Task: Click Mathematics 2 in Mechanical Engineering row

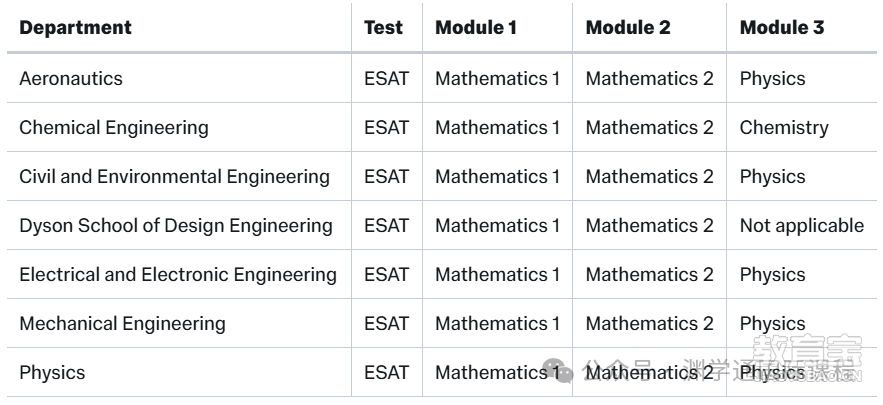Action: (649, 323)
